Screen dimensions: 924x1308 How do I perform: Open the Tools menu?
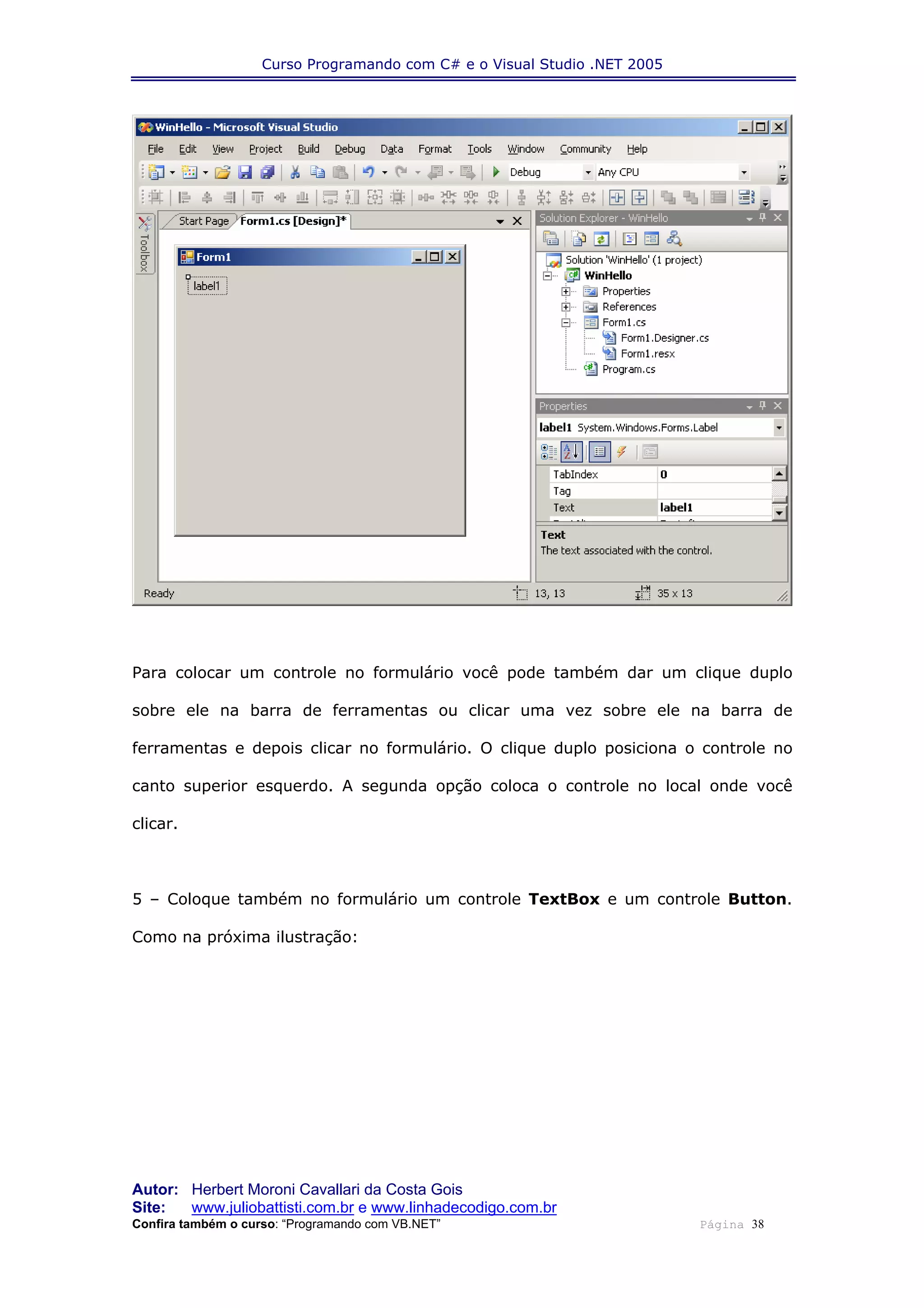pos(479,149)
